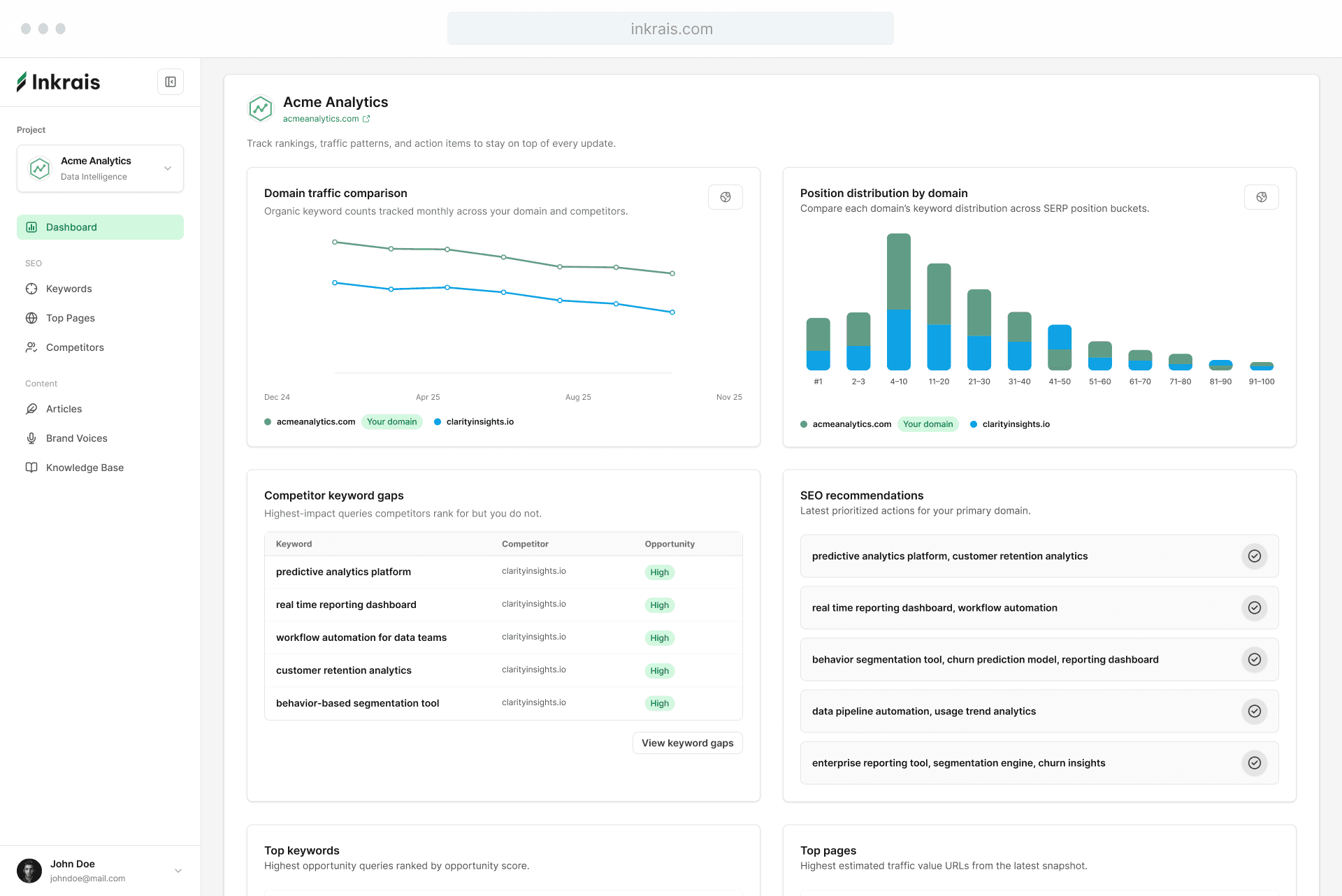Click View keyword gaps button

(x=687, y=743)
